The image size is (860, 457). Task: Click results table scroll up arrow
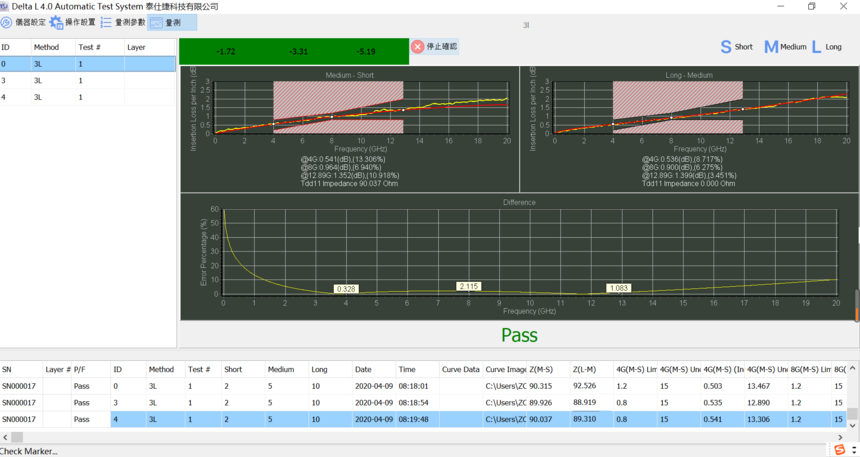click(x=852, y=368)
